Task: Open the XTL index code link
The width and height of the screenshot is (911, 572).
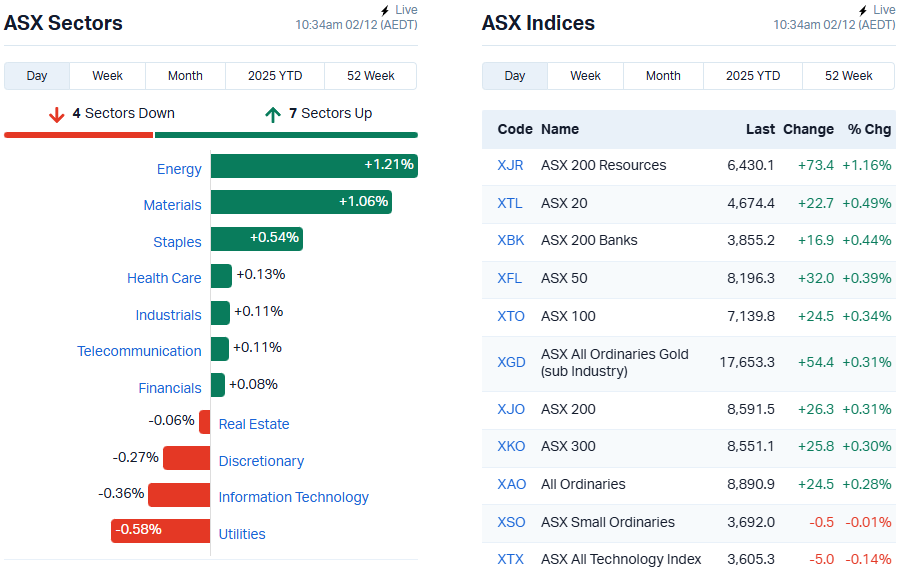Action: [x=510, y=203]
